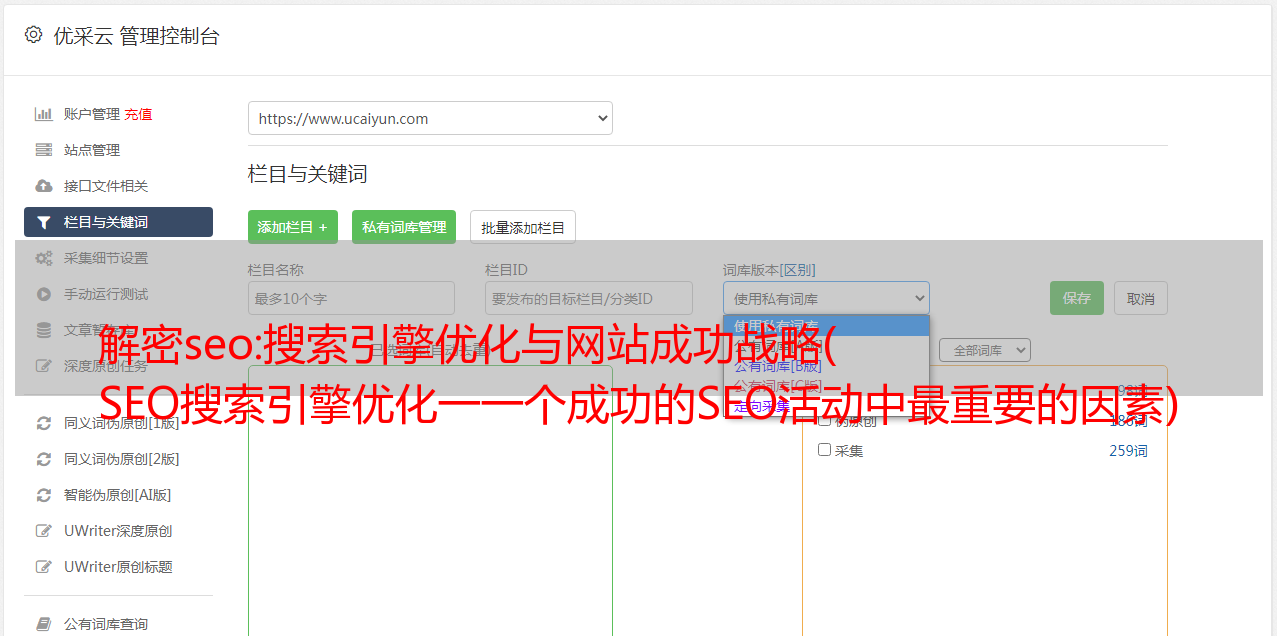
Task: Click the bar chart icon beside 账户管理
Action: (x=43, y=114)
